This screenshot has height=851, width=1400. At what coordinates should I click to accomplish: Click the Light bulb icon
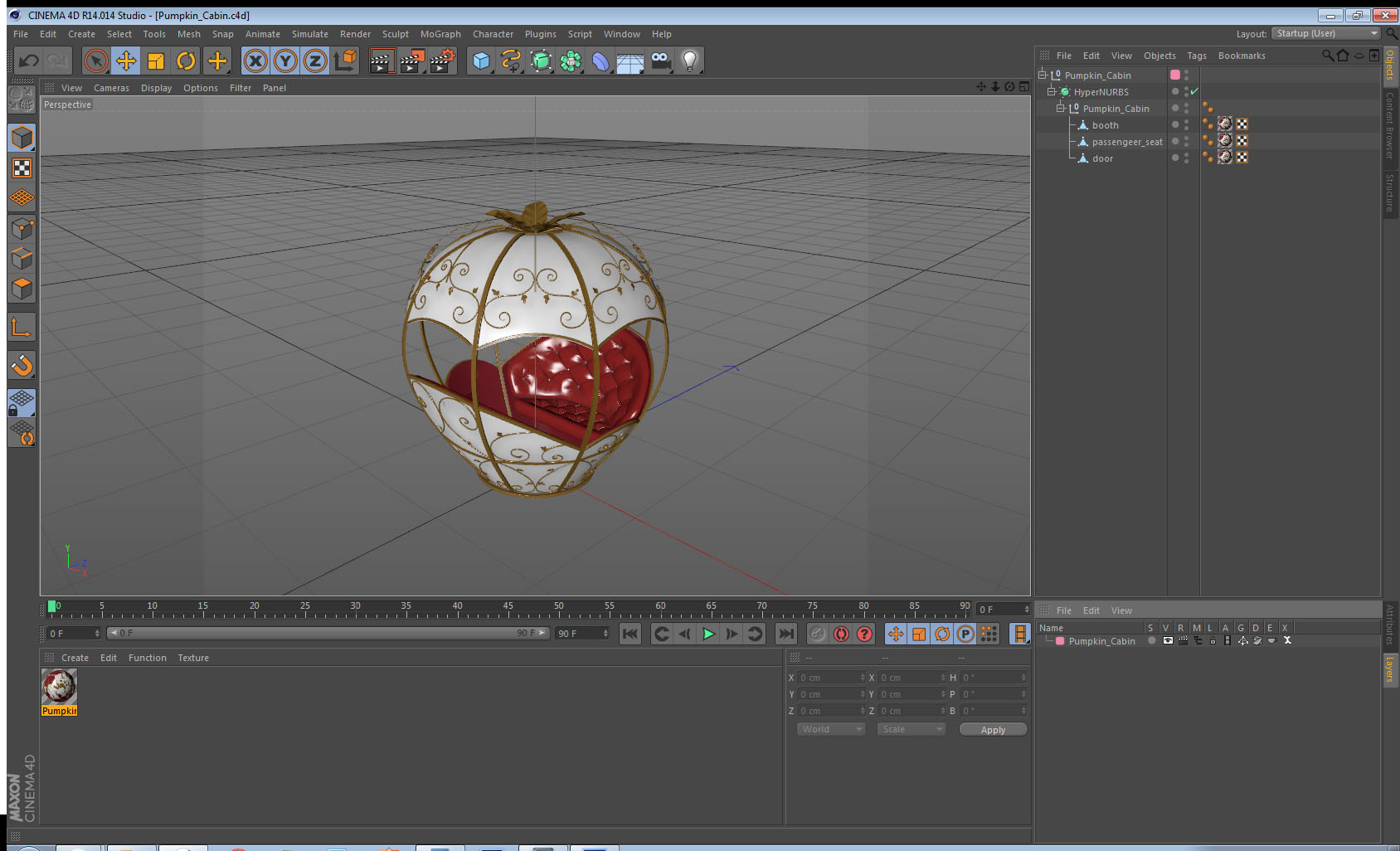coord(690,61)
